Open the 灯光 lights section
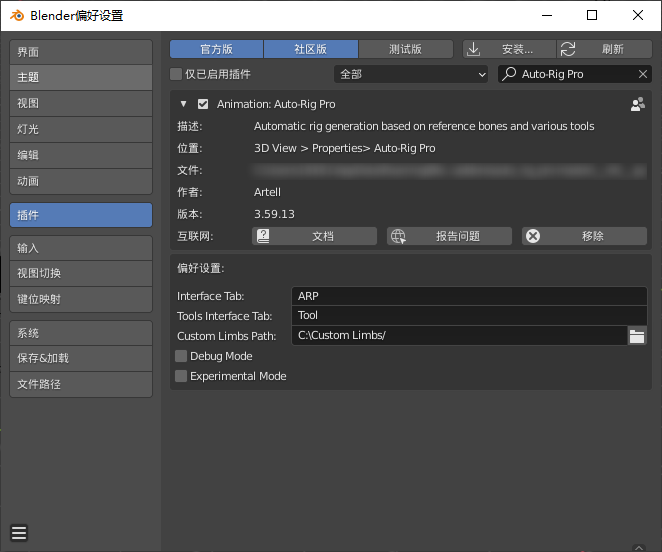Image resolution: width=662 pixels, height=552 pixels. coord(81,129)
